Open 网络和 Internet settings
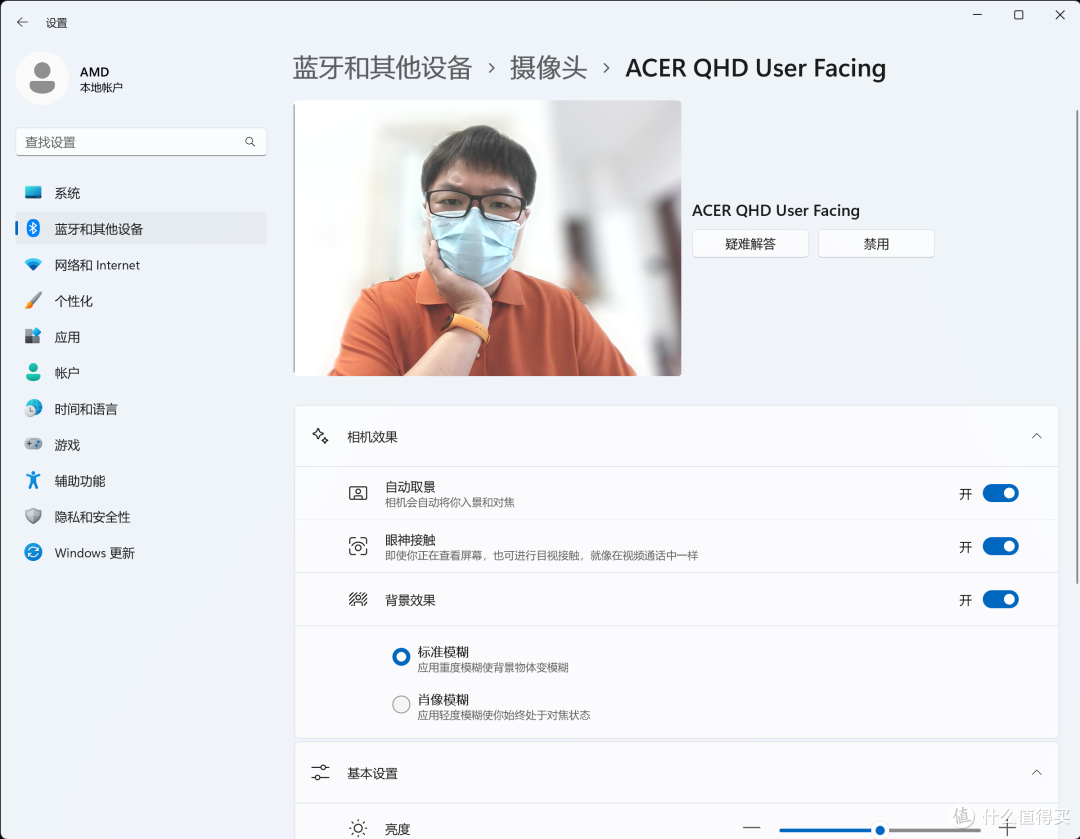This screenshot has height=839, width=1080. coord(141,265)
